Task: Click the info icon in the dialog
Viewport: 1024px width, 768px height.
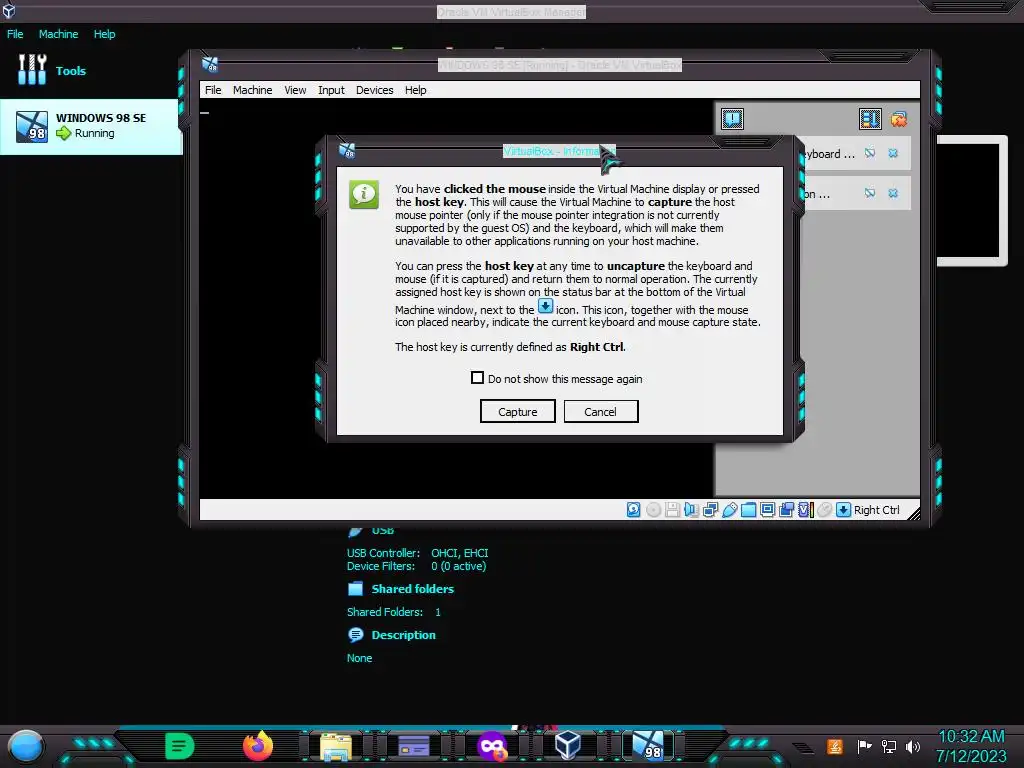Action: point(364,195)
